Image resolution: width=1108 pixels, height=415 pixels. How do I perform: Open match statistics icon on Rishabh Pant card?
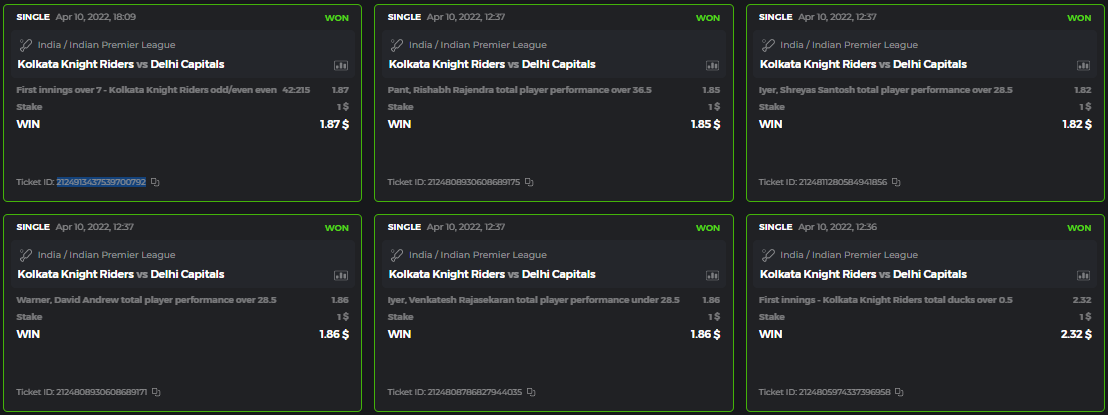point(713,65)
